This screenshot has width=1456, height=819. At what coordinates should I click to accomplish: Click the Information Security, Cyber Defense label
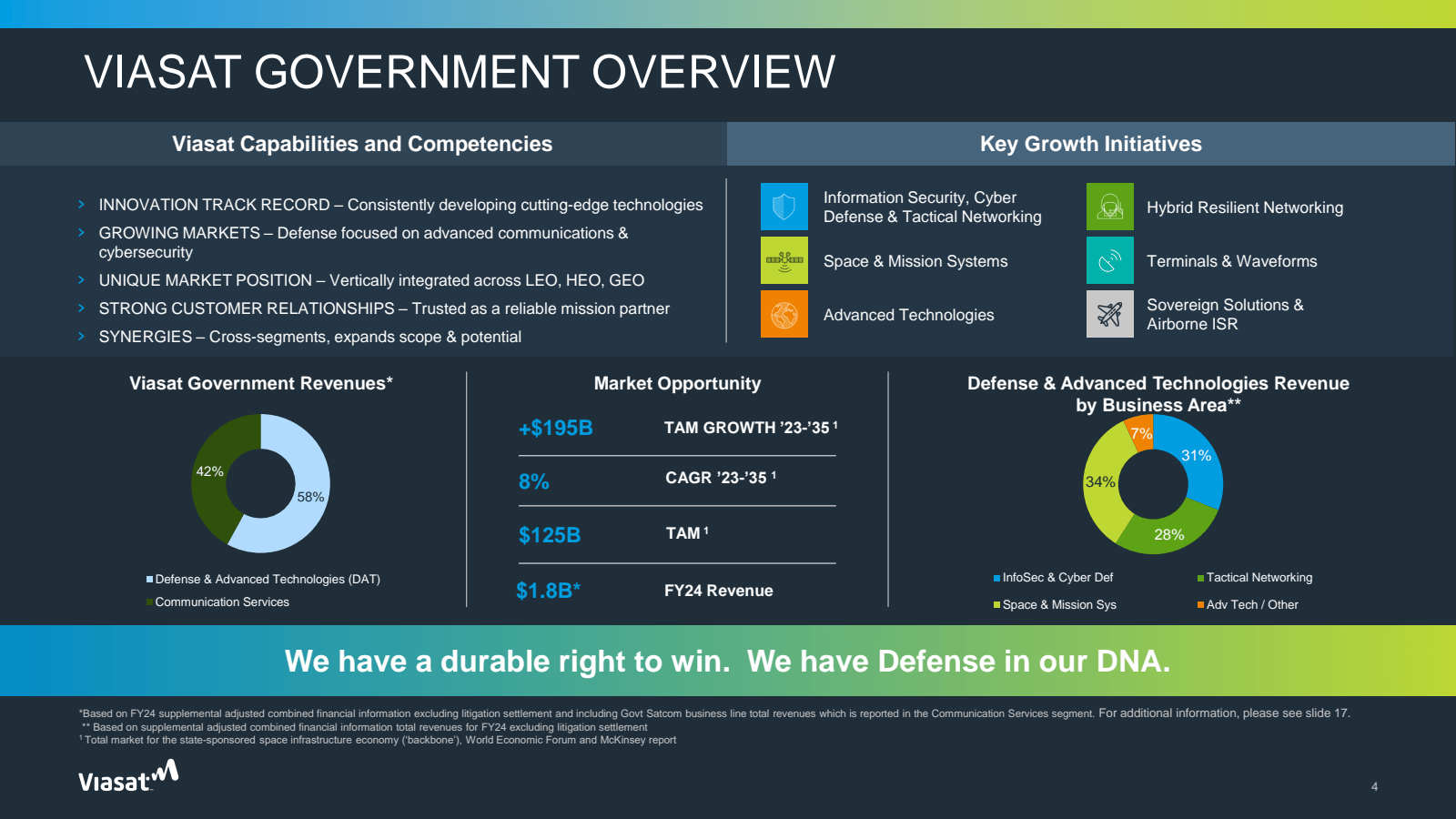[933, 207]
